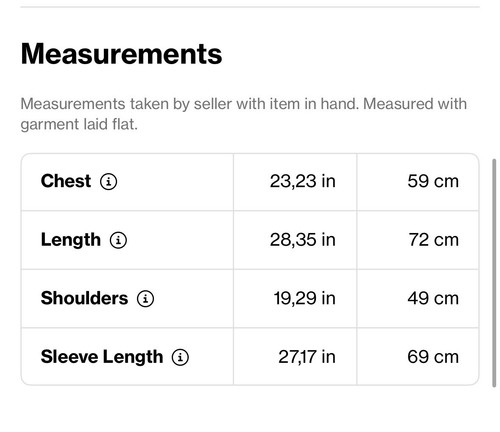Viewport: 500px width, 432px height.
Task: Show info for the Shoulders measurement
Action: tap(145, 298)
